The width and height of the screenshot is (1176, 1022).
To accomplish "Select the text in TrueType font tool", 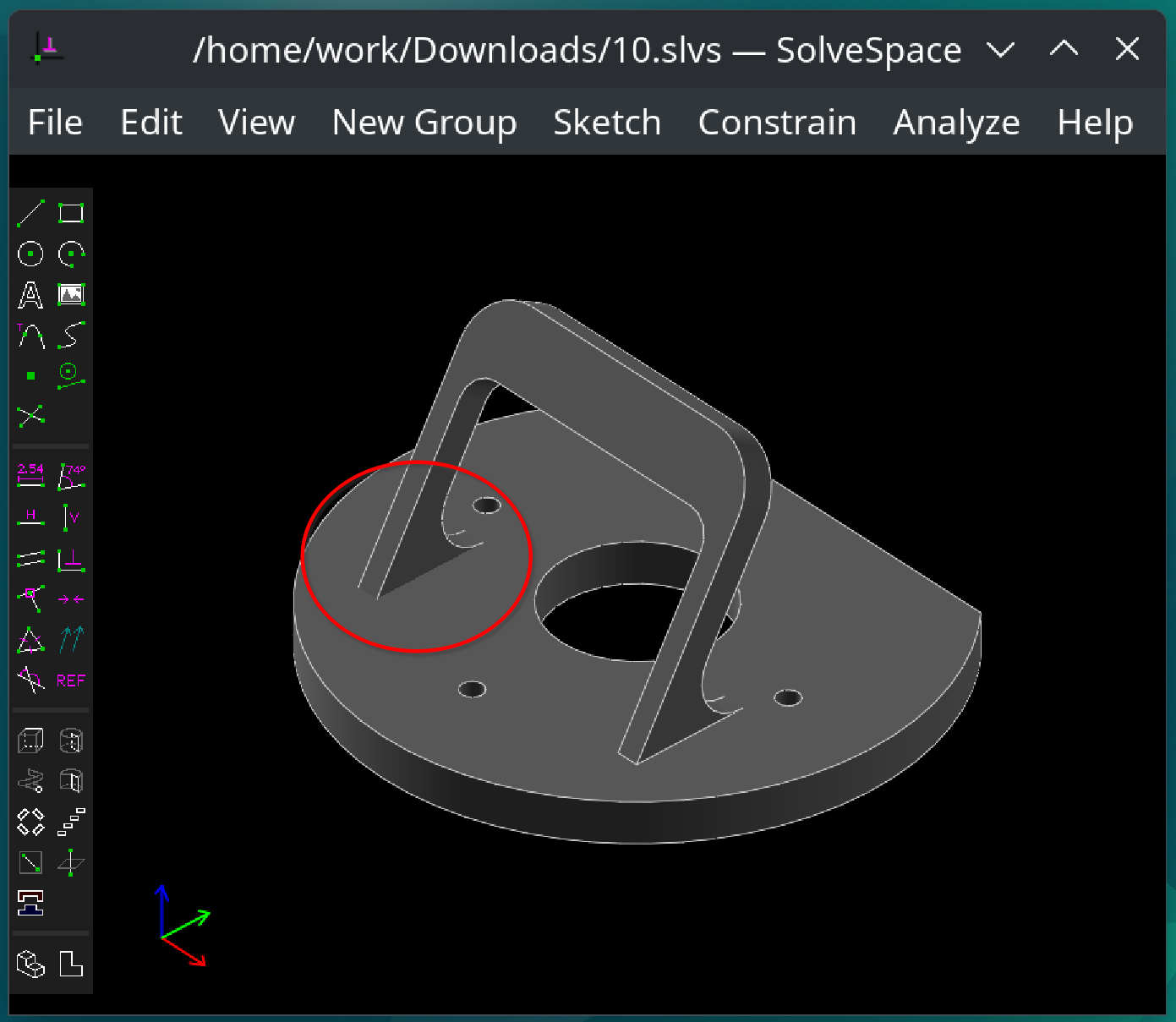I will point(30,295).
